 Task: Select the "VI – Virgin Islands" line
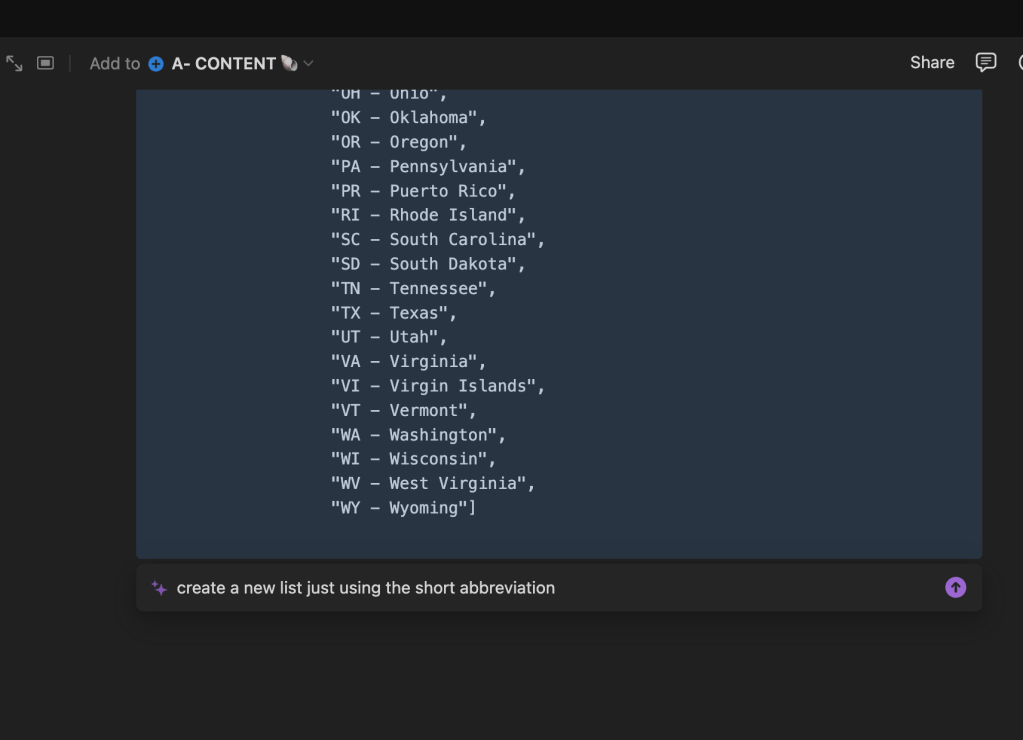coord(438,386)
